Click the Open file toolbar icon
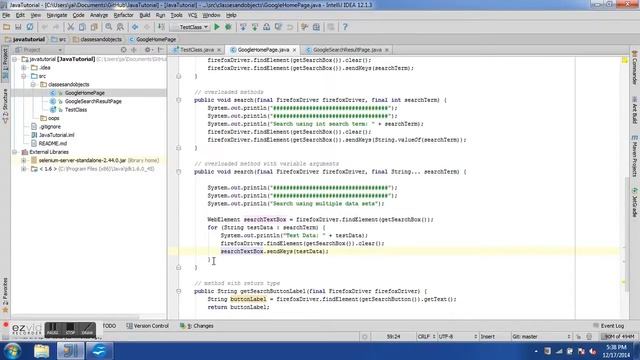Screen dimensions: 640x360 point(7,27)
